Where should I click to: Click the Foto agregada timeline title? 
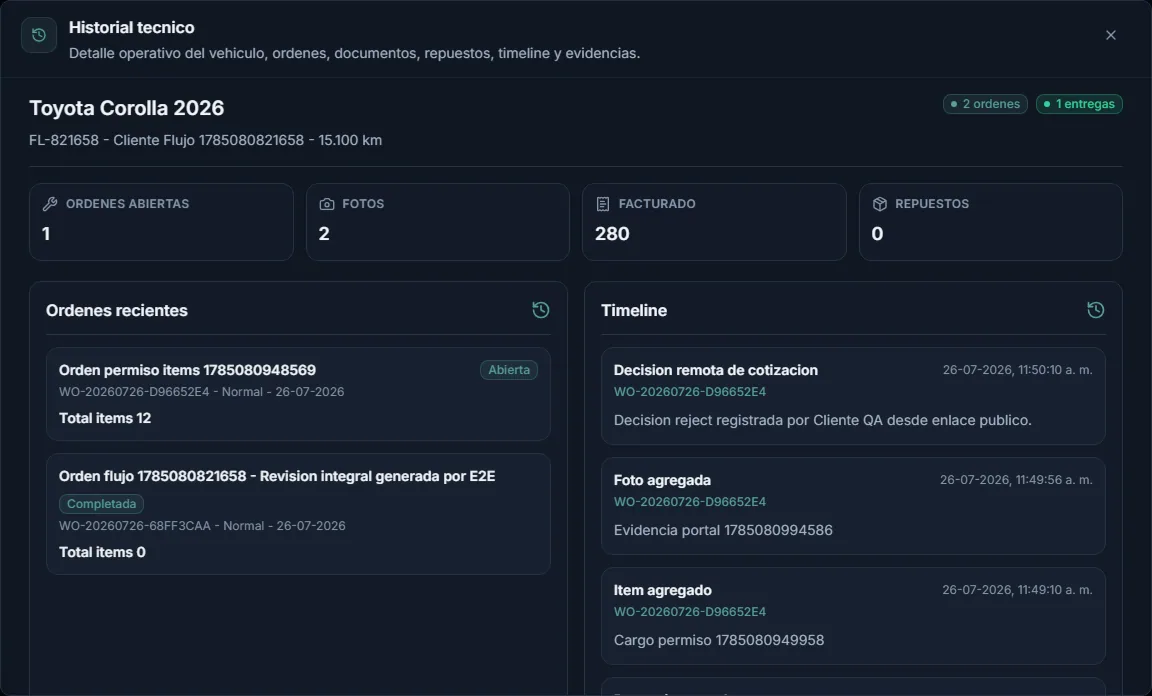coord(662,481)
